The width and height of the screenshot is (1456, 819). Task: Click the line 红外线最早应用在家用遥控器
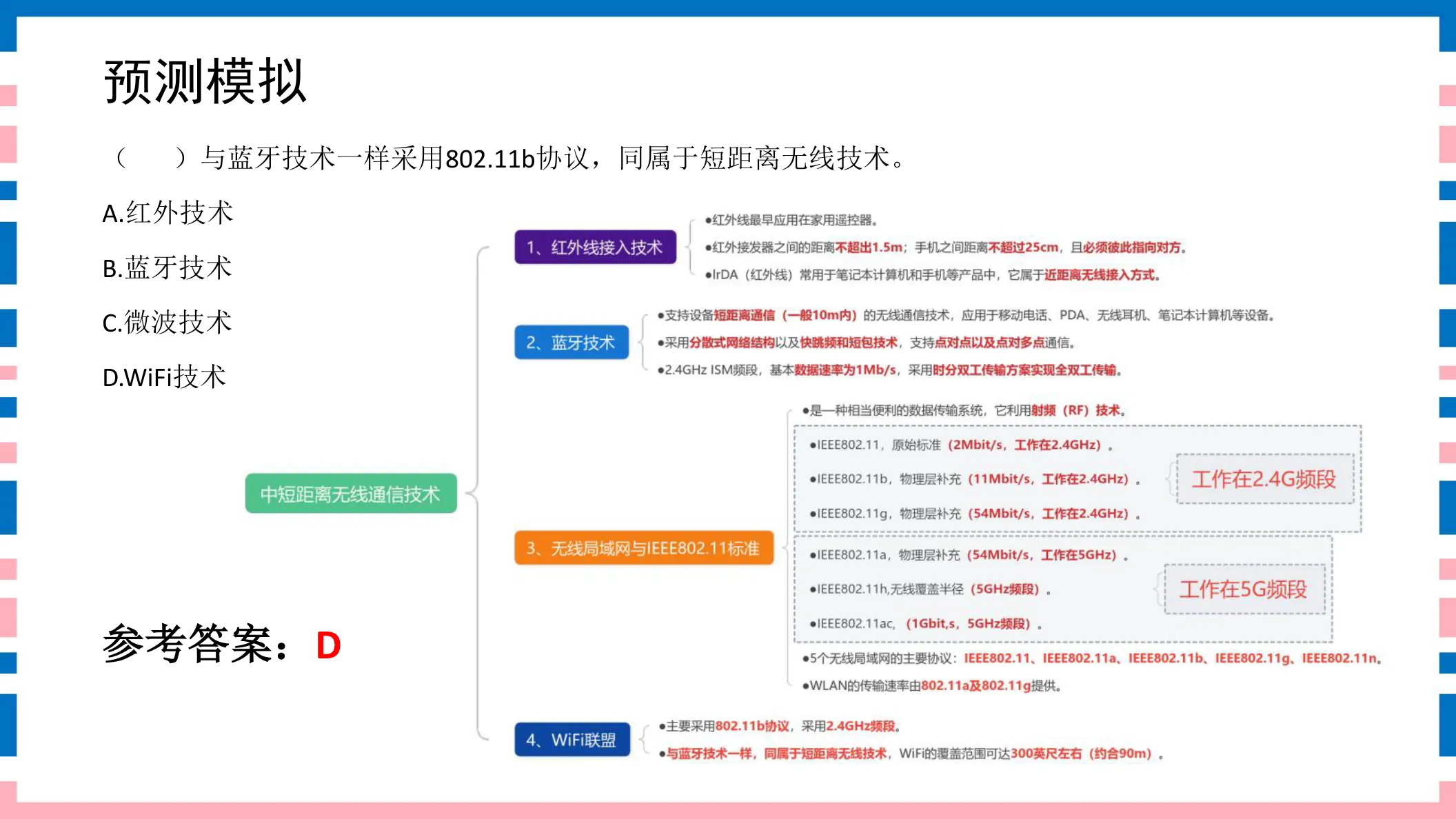(791, 221)
